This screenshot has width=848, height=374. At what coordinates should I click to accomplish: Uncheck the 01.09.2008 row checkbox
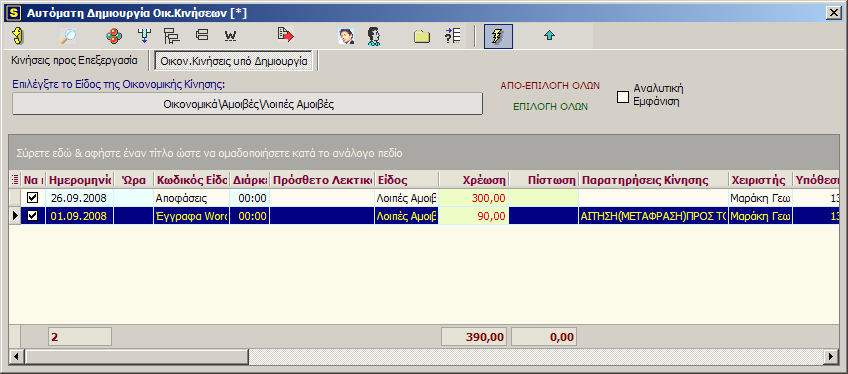click(33, 216)
